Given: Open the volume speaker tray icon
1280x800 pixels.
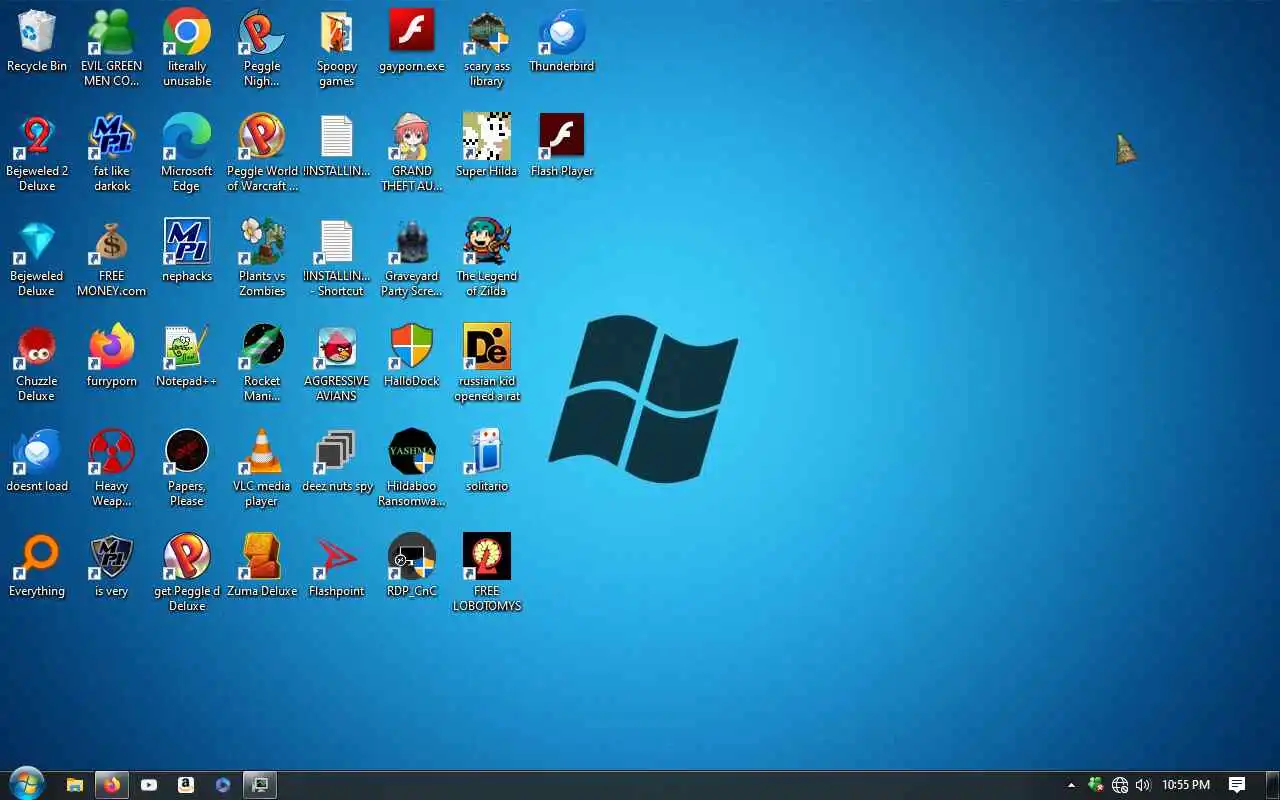Looking at the screenshot, I should coord(1143,785).
